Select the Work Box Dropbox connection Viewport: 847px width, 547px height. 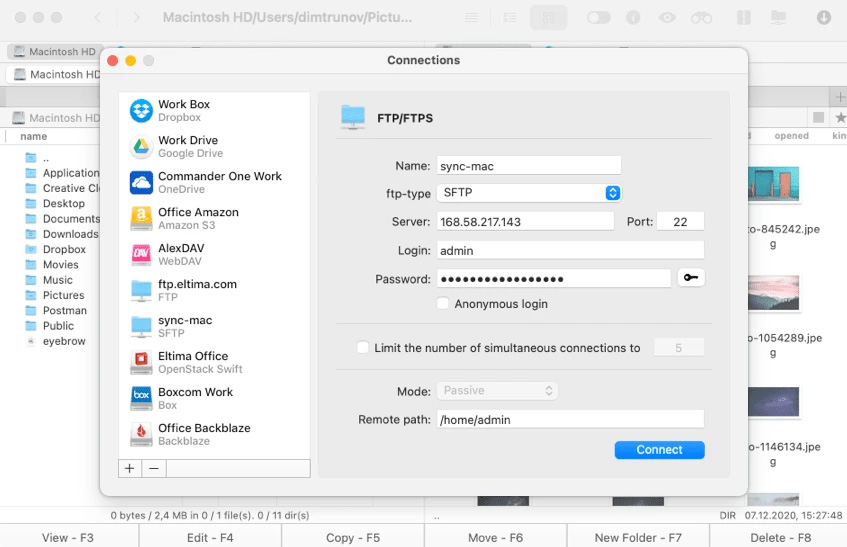coord(184,111)
